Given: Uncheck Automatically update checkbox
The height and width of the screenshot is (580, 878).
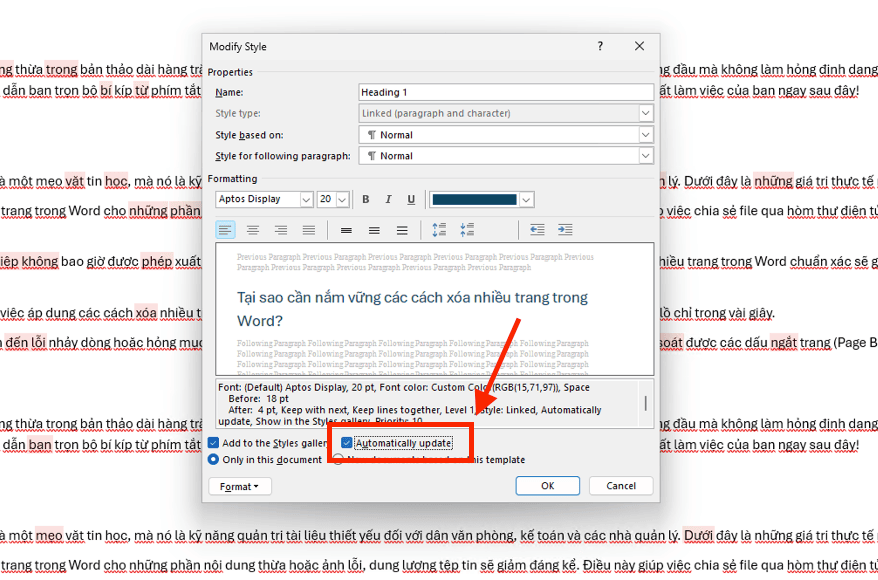Looking at the screenshot, I should (x=347, y=443).
